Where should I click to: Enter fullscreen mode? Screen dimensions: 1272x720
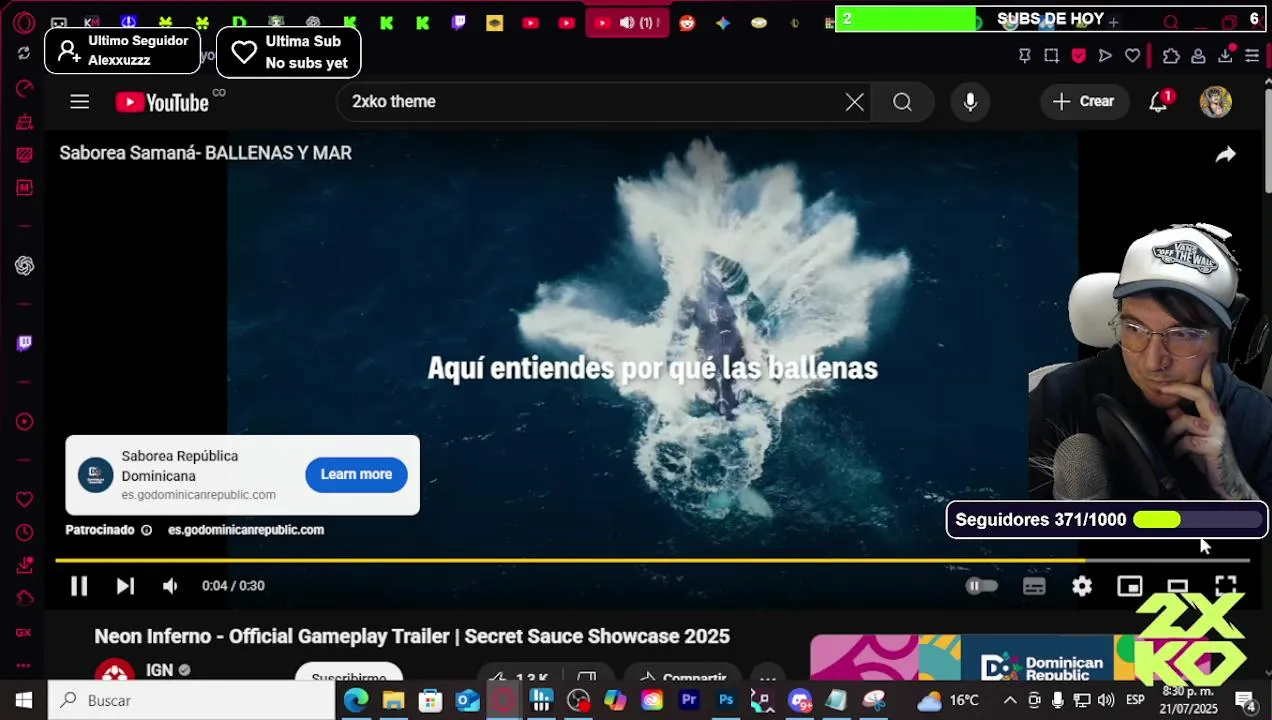tap(1226, 586)
